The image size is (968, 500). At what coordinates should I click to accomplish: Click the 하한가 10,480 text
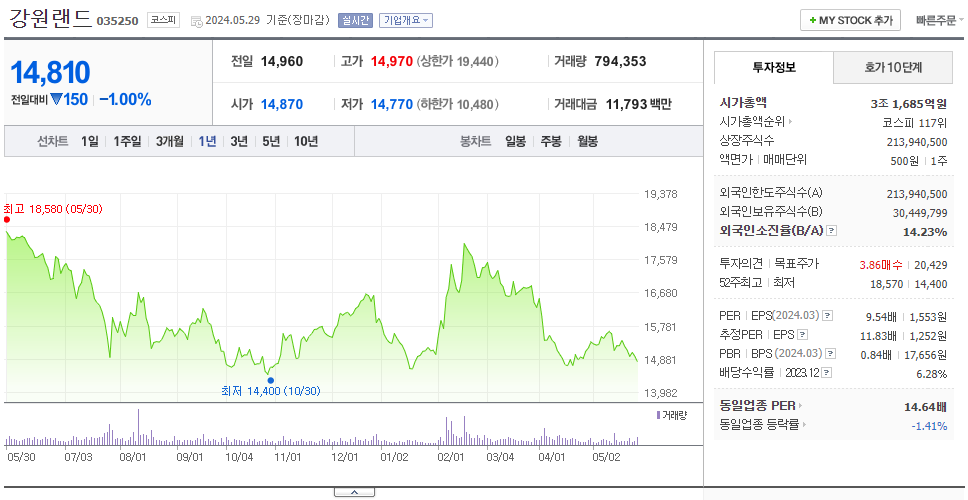pos(457,104)
